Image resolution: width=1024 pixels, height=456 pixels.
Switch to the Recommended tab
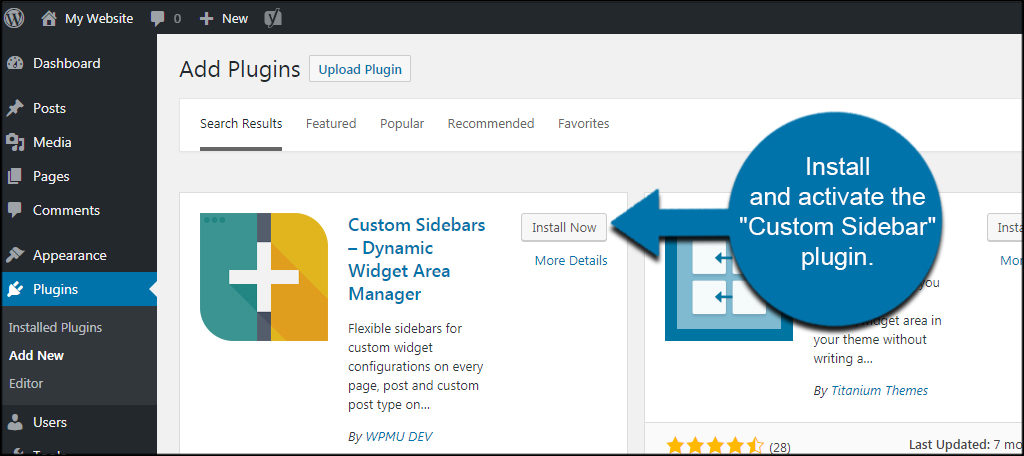(x=491, y=123)
